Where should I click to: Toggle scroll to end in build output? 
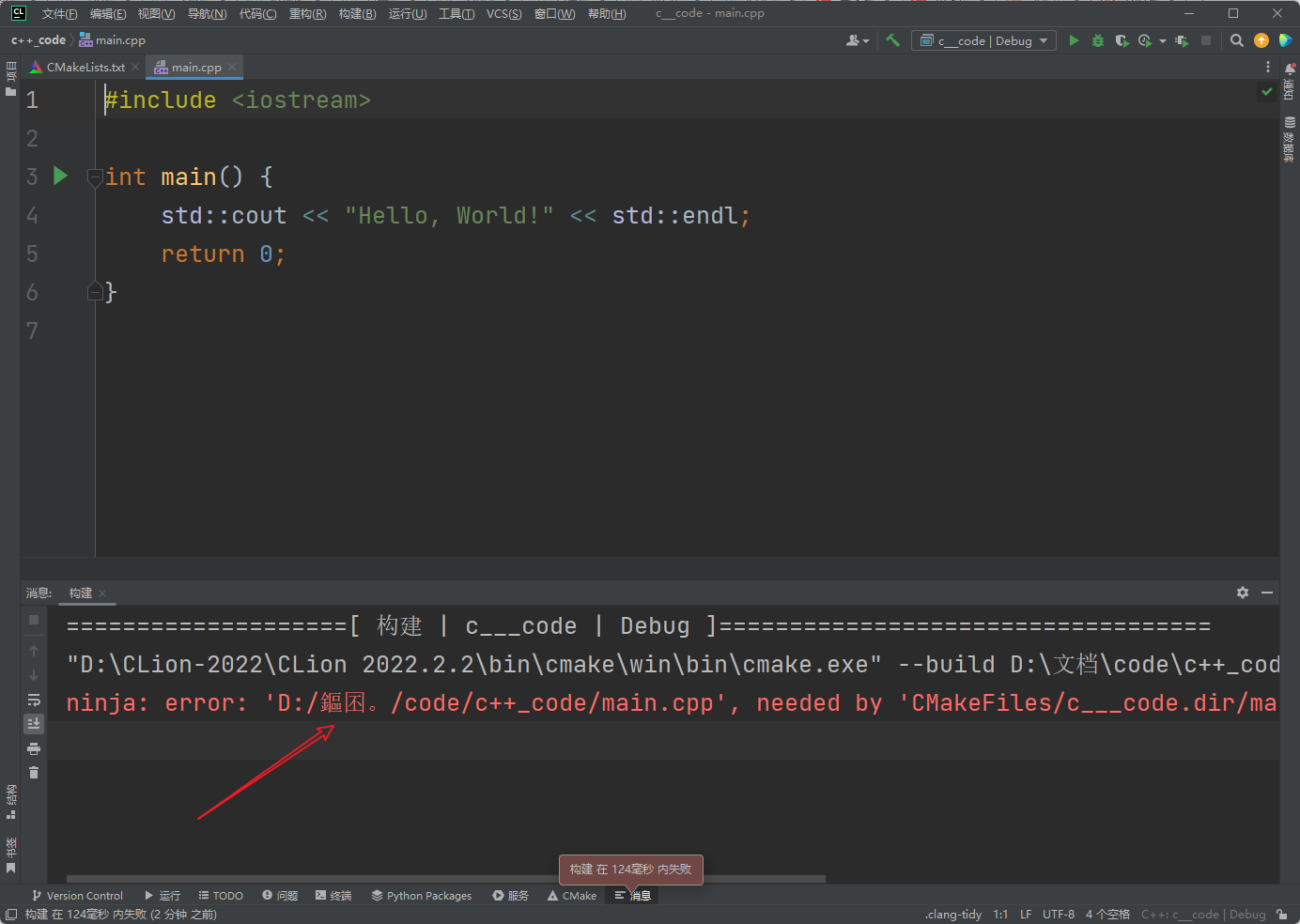coord(34,723)
